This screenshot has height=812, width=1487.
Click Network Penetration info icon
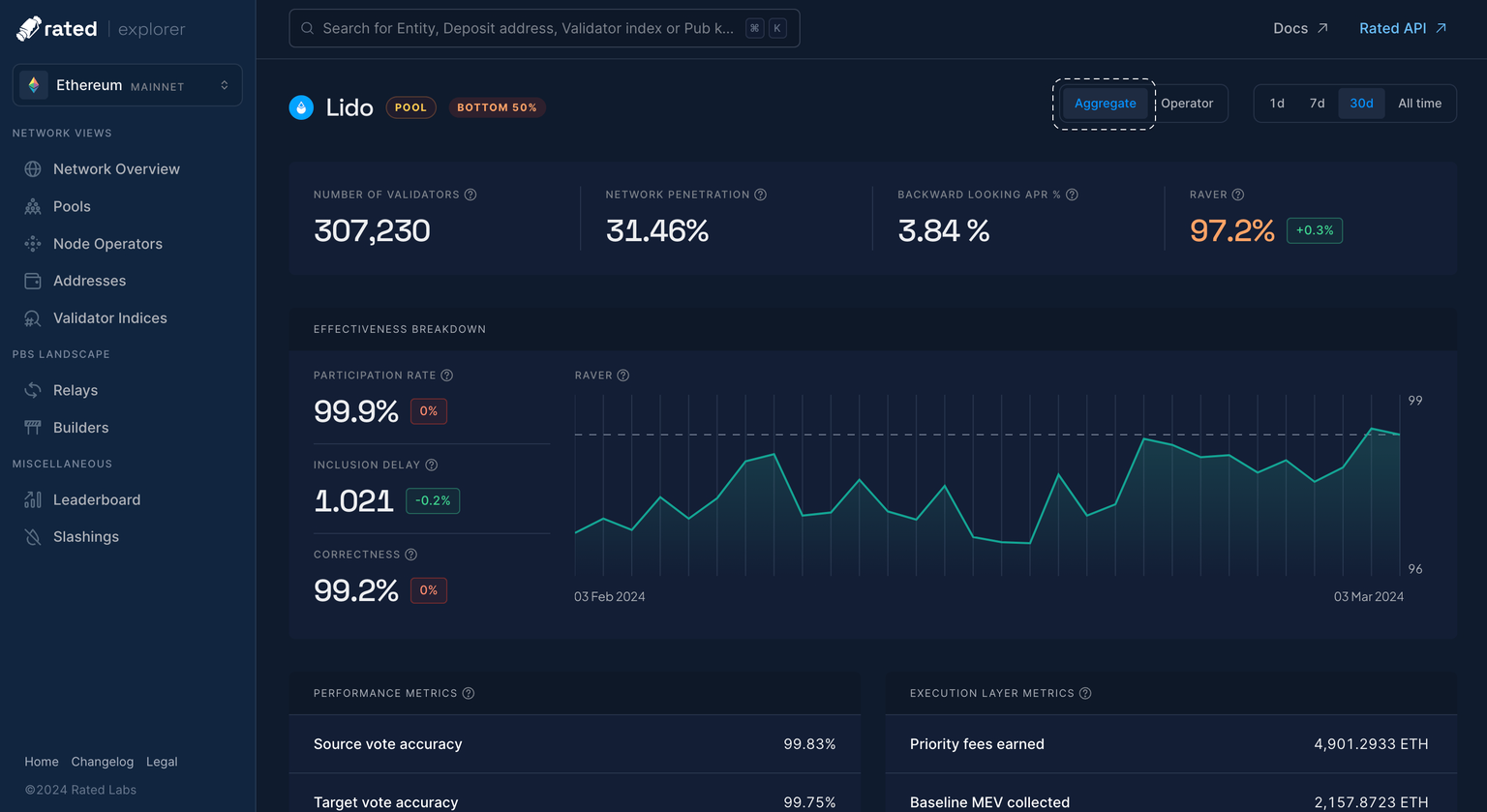(x=761, y=195)
